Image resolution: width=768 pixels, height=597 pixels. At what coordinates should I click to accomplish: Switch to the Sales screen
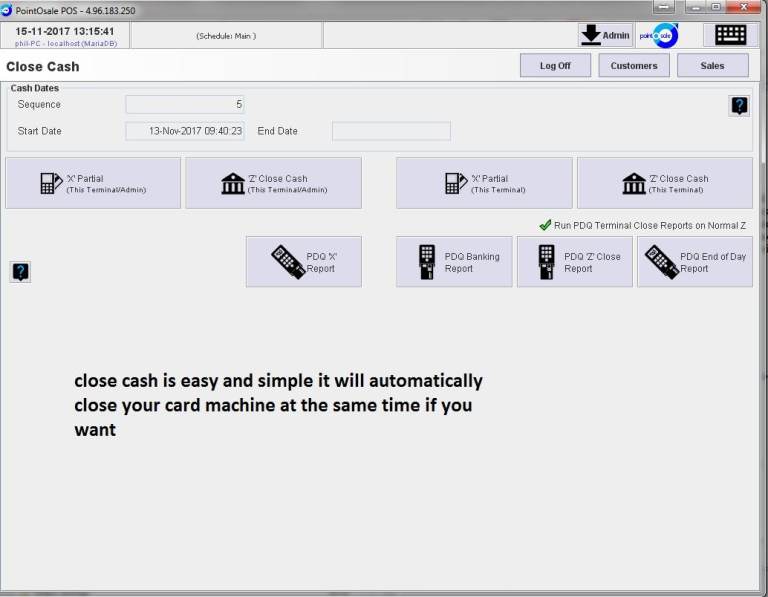(712, 66)
